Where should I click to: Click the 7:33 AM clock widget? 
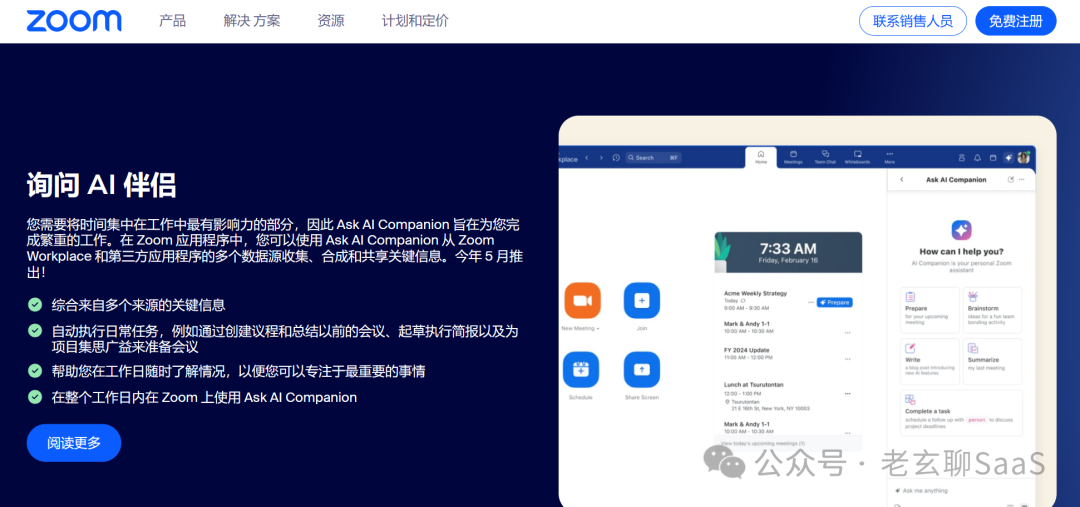(788, 252)
